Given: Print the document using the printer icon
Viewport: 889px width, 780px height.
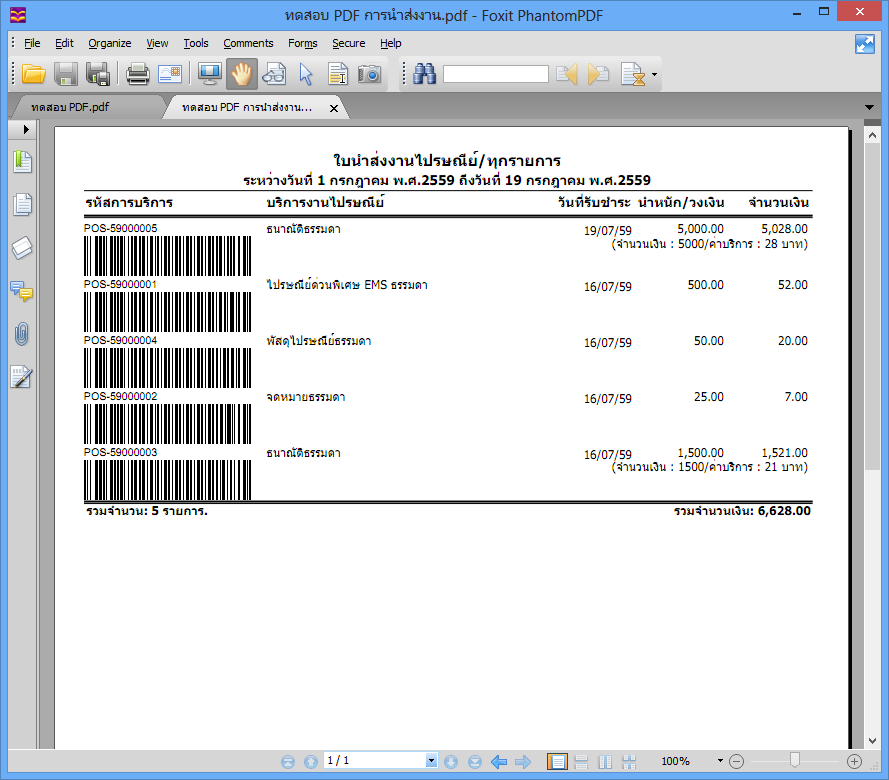Looking at the screenshot, I should [x=138, y=74].
